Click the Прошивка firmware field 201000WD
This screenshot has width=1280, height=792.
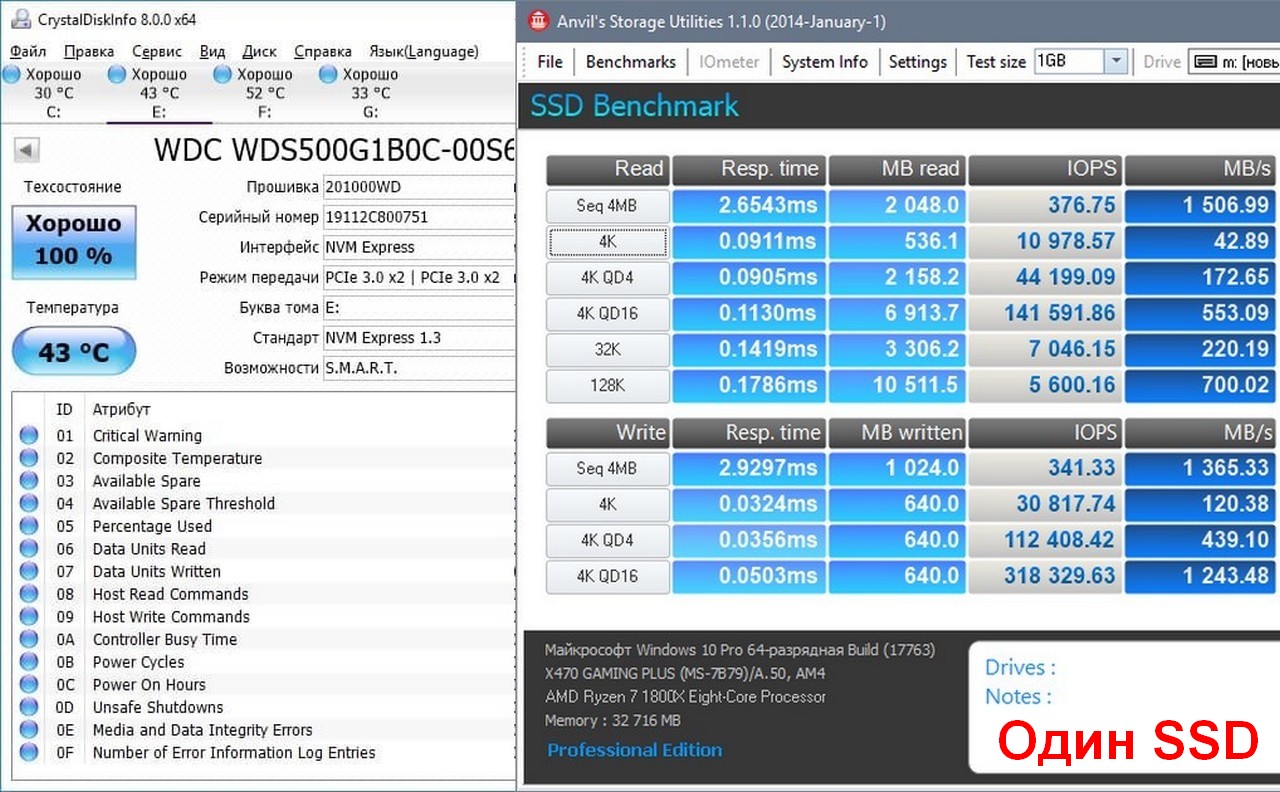[x=418, y=187]
